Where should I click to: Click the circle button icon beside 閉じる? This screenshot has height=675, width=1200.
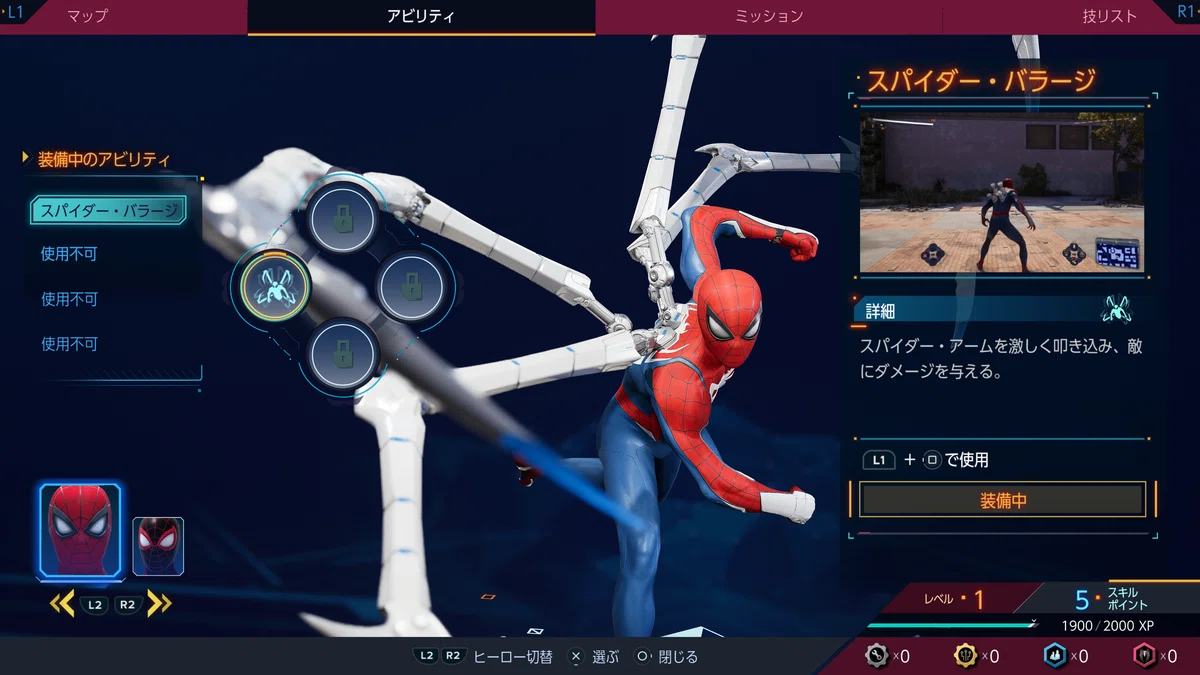[642, 657]
